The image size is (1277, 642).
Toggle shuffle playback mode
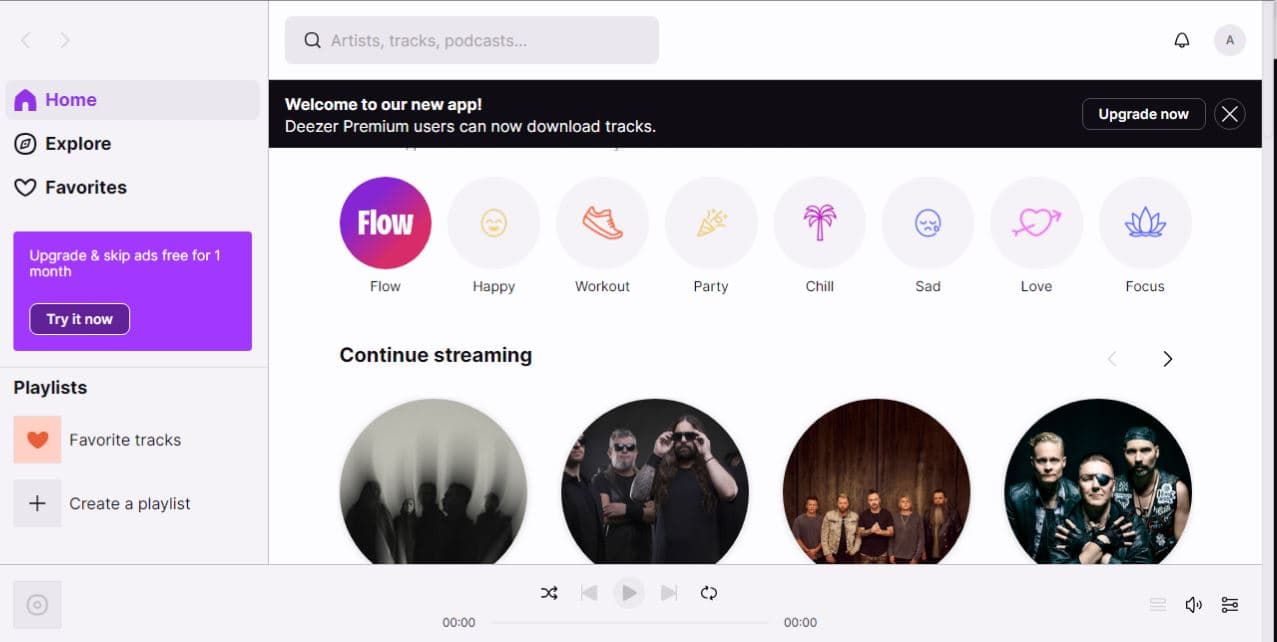pyautogui.click(x=549, y=592)
